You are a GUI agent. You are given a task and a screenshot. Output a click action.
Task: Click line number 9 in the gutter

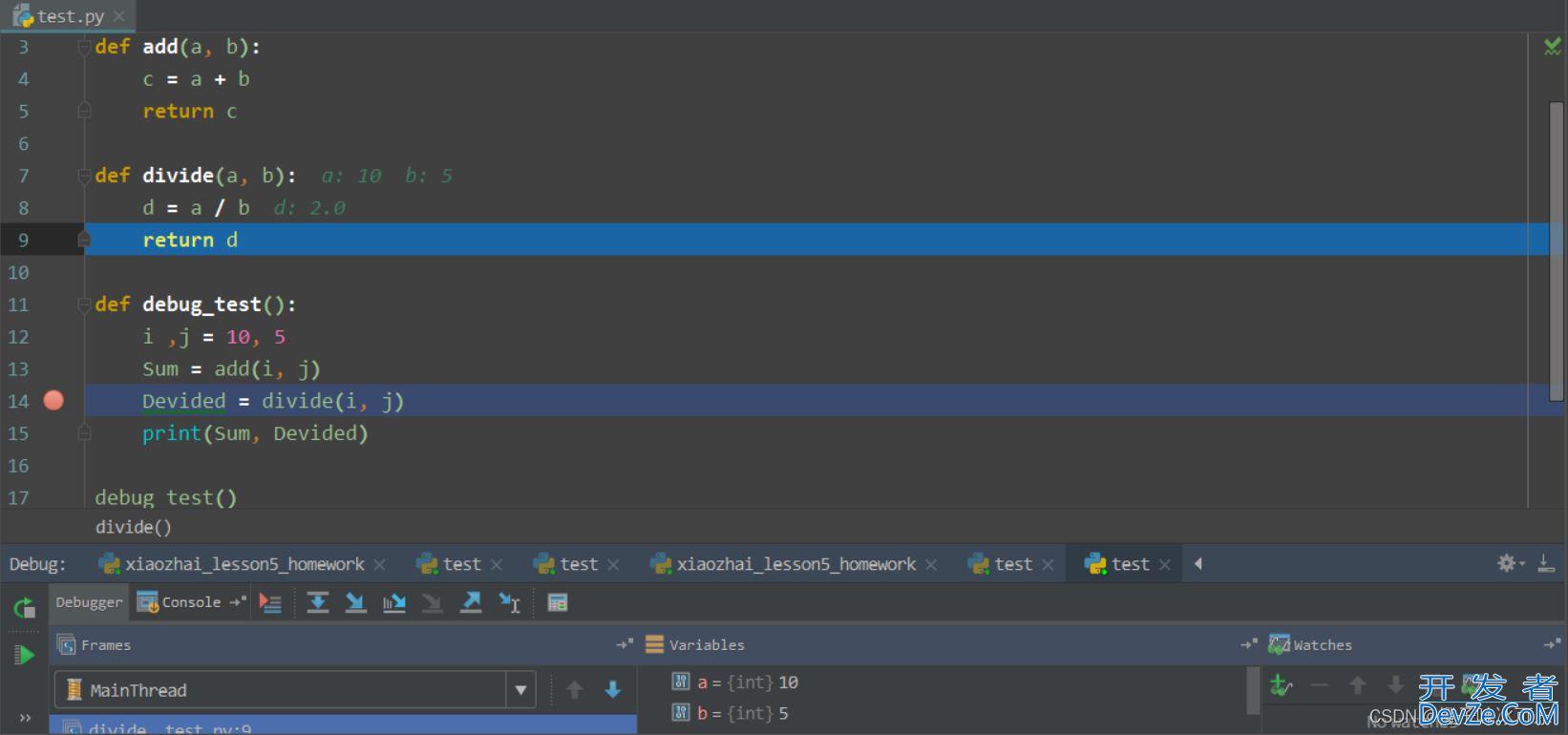click(x=24, y=241)
